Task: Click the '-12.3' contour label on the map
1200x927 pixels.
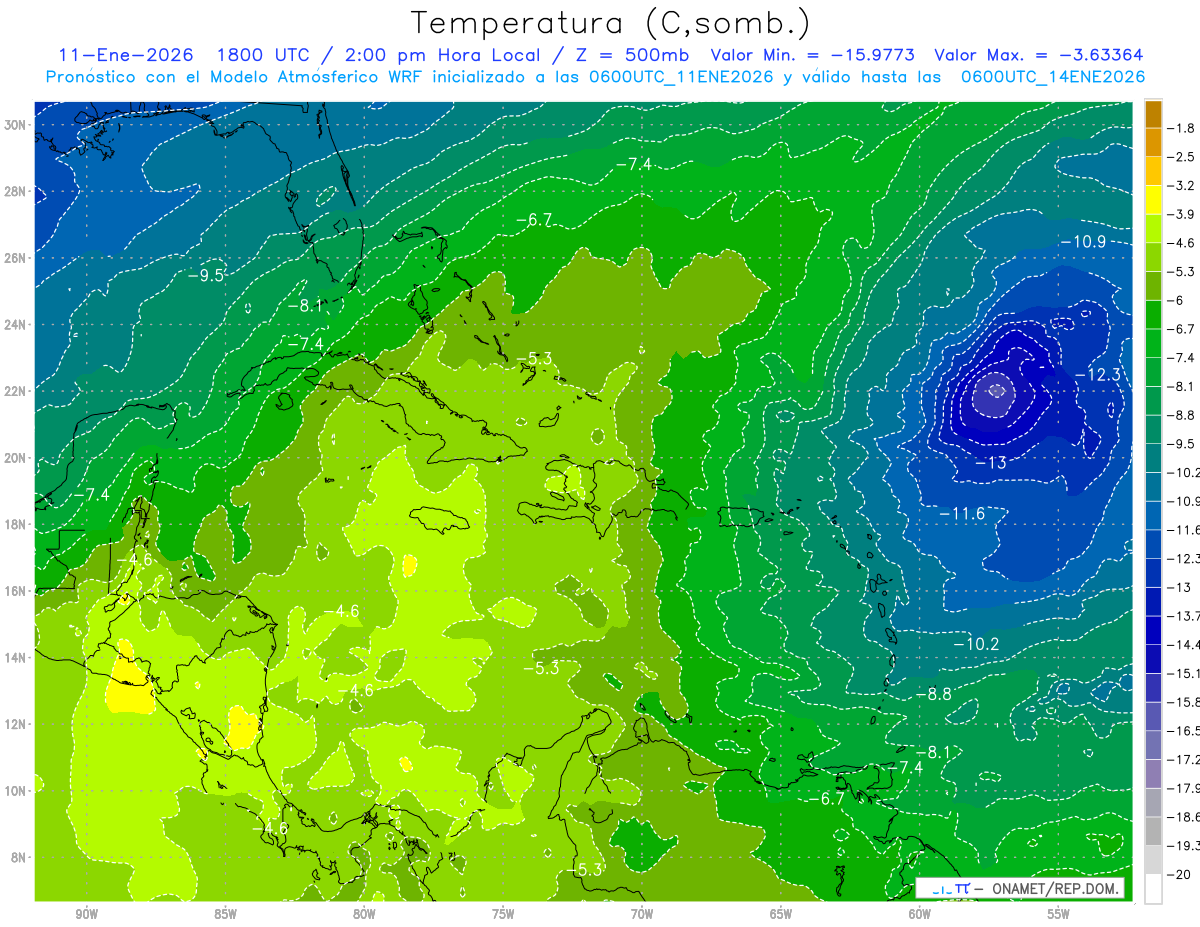Action: [x=1099, y=374]
